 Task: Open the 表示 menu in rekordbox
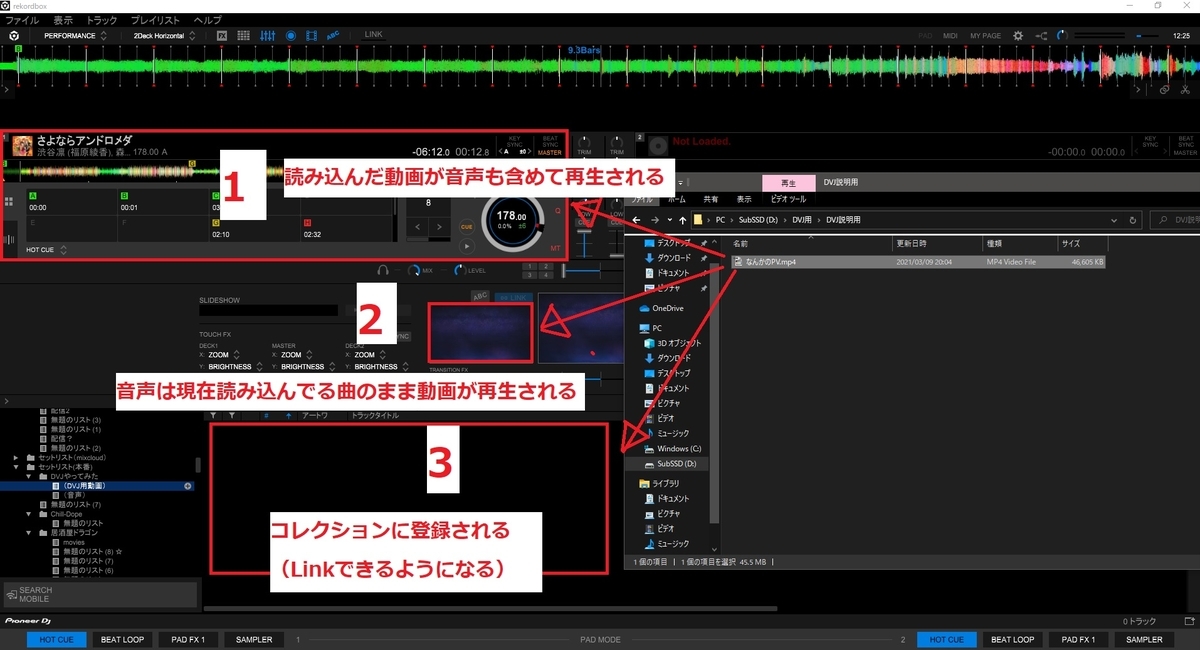tap(63, 20)
